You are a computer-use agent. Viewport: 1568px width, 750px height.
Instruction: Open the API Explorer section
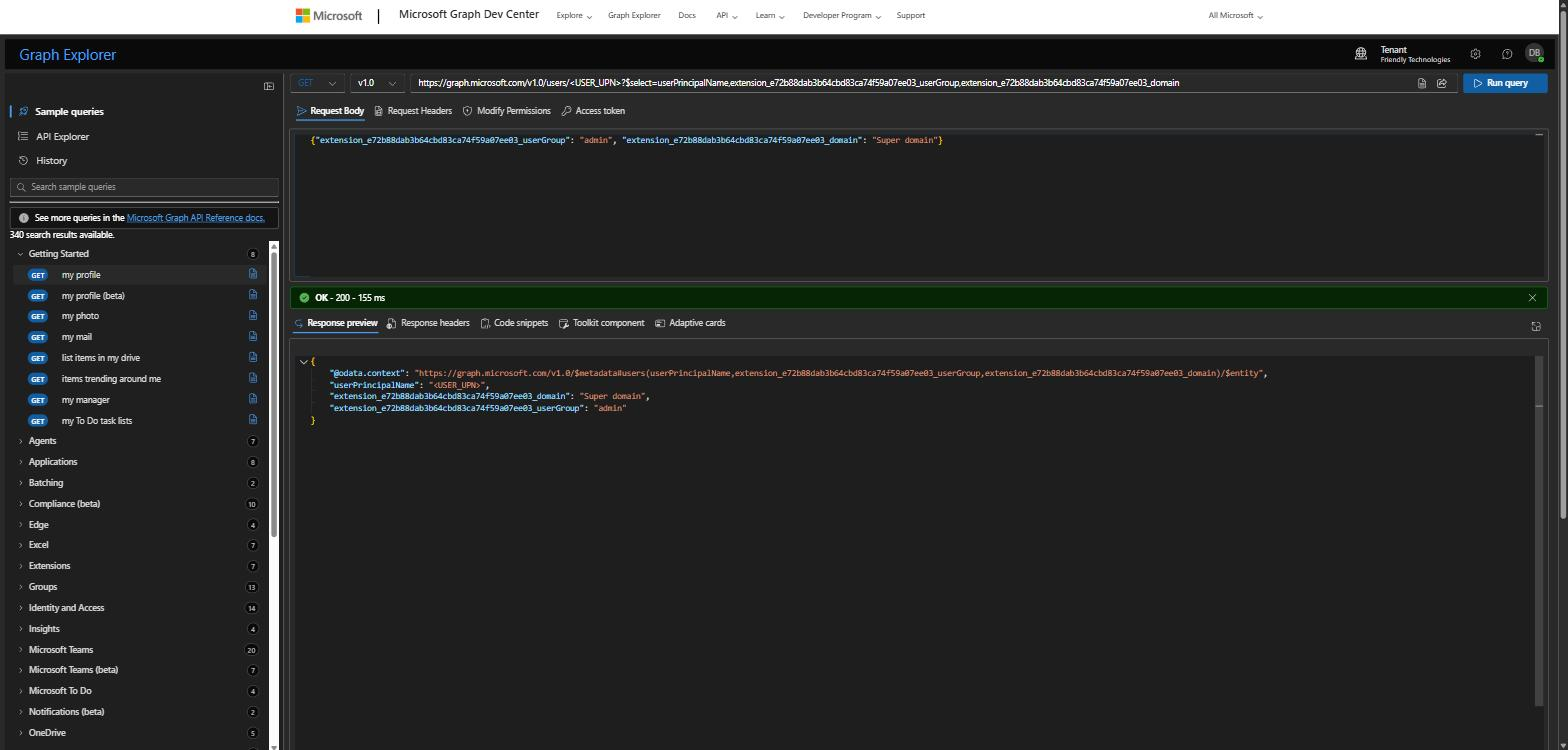point(62,136)
